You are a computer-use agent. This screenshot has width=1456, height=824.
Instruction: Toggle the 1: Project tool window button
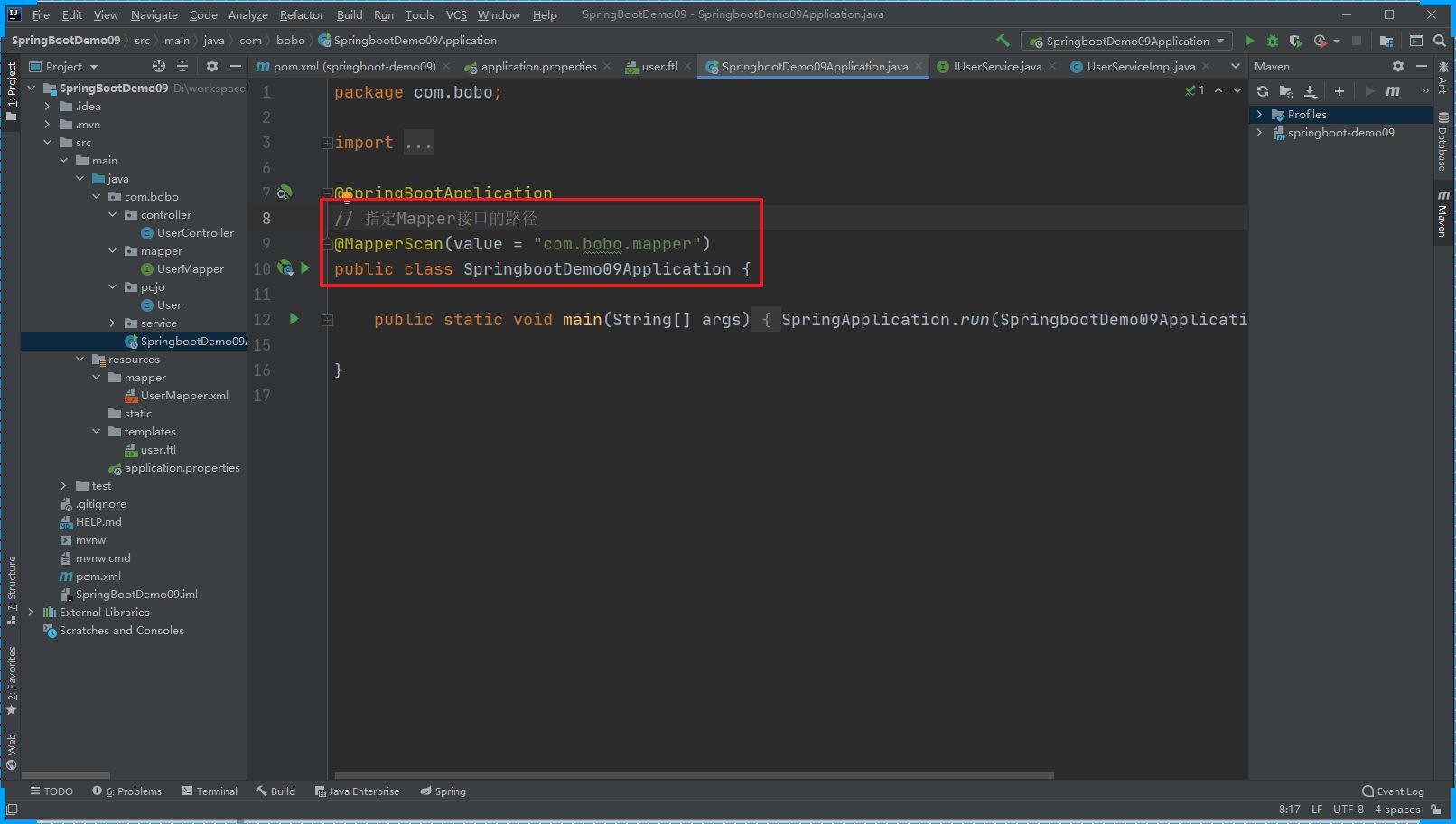12,91
